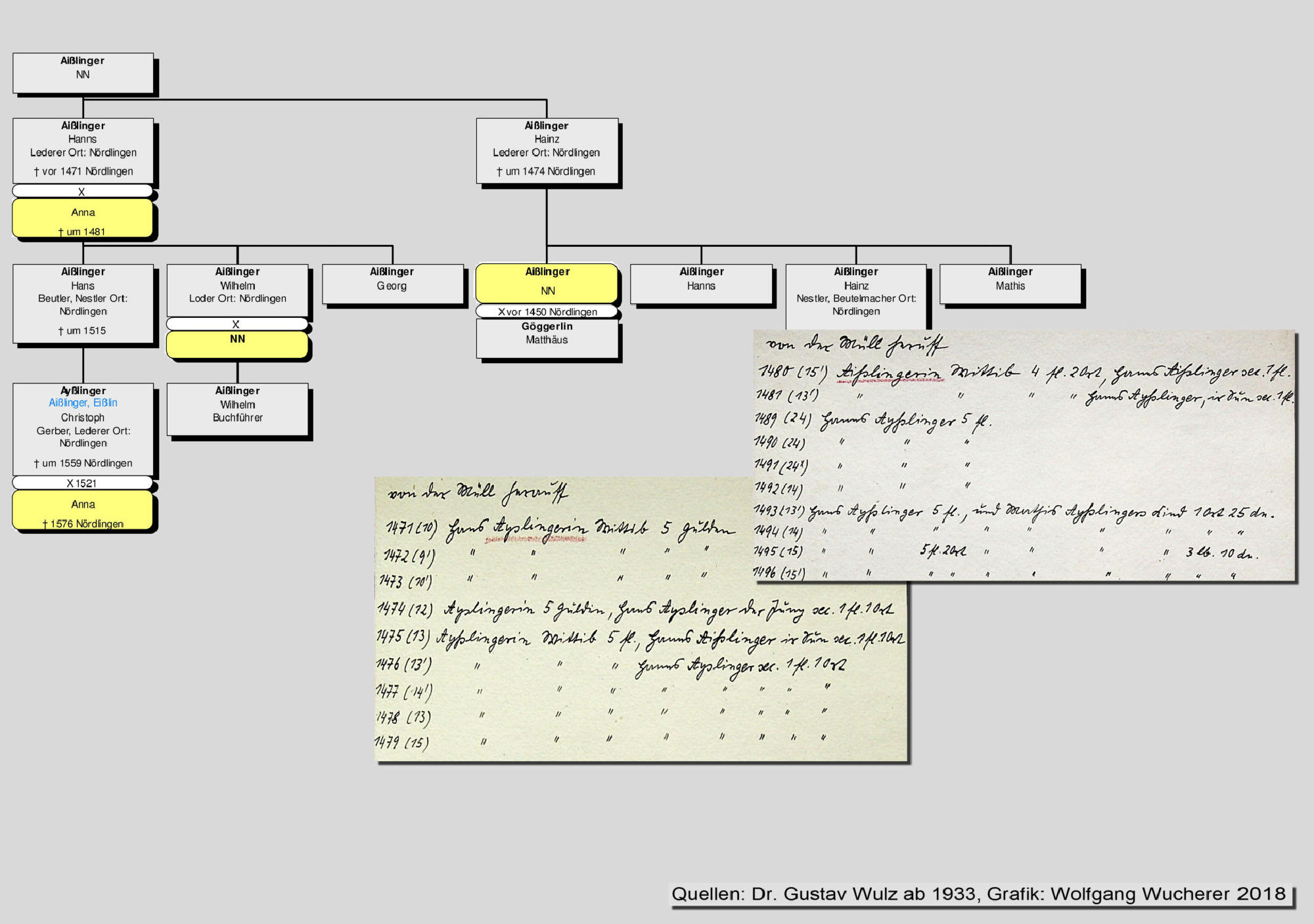Click yellow Aißlinger NN daughter box
The width and height of the screenshot is (1314, 924).
547,282
